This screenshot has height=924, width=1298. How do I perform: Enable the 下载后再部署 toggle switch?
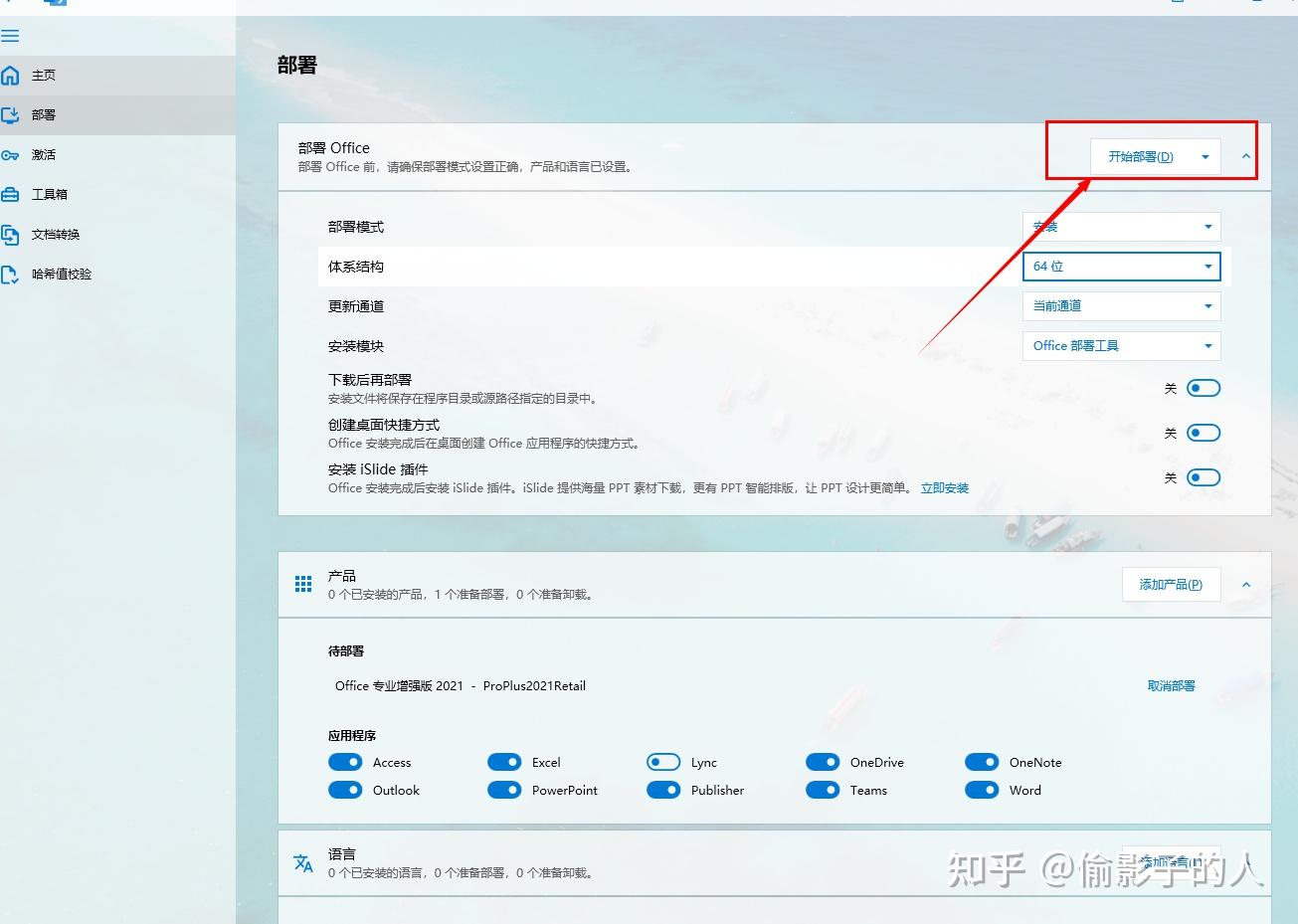[x=1204, y=388]
